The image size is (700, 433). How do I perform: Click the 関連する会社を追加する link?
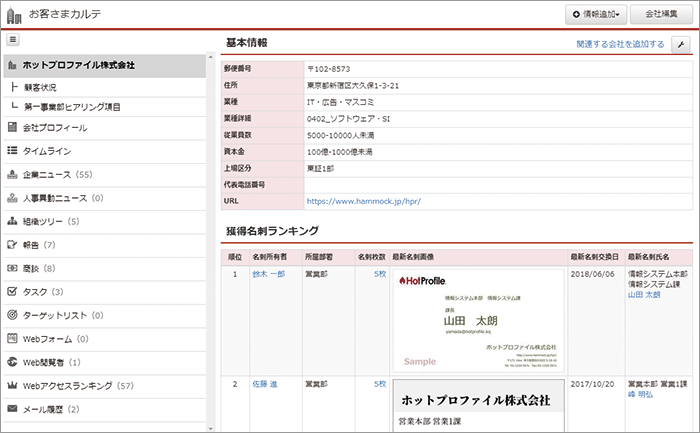tap(620, 44)
